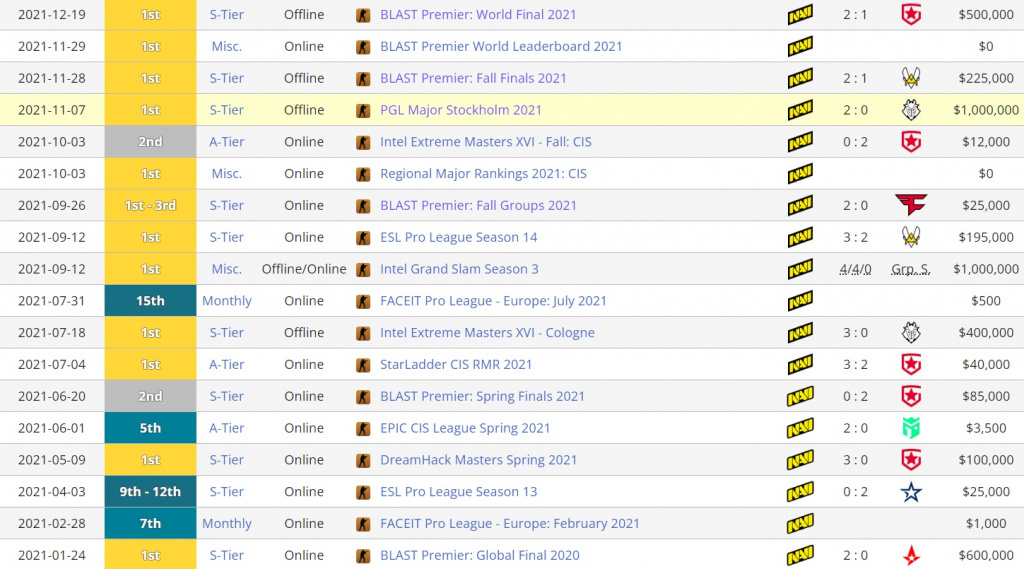Open Intel Grand Slam Season 3 link
This screenshot has width=1024, height=569.
click(x=459, y=269)
